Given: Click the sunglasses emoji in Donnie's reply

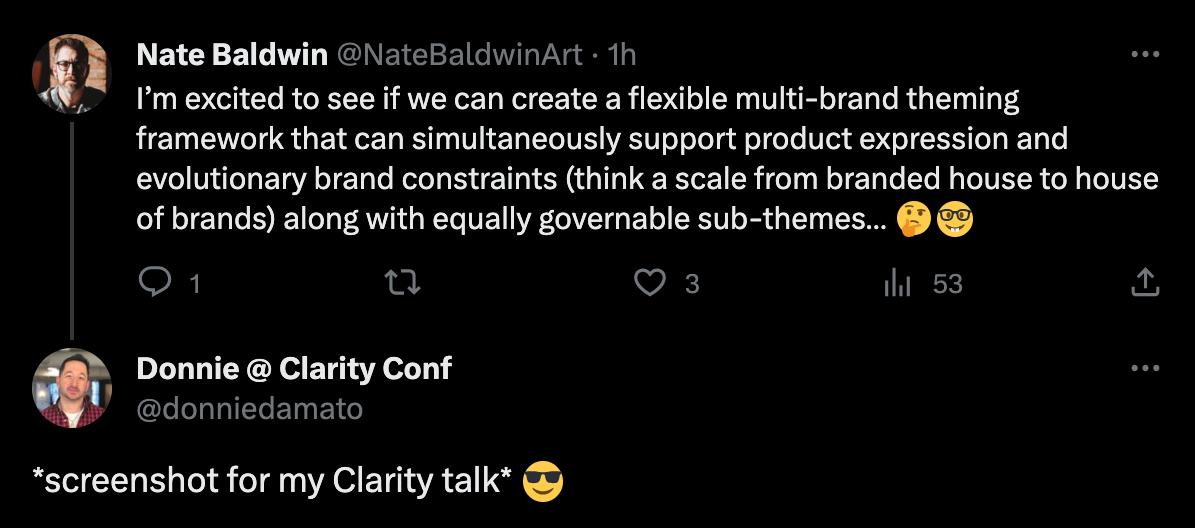Looking at the screenshot, I should [x=543, y=482].
